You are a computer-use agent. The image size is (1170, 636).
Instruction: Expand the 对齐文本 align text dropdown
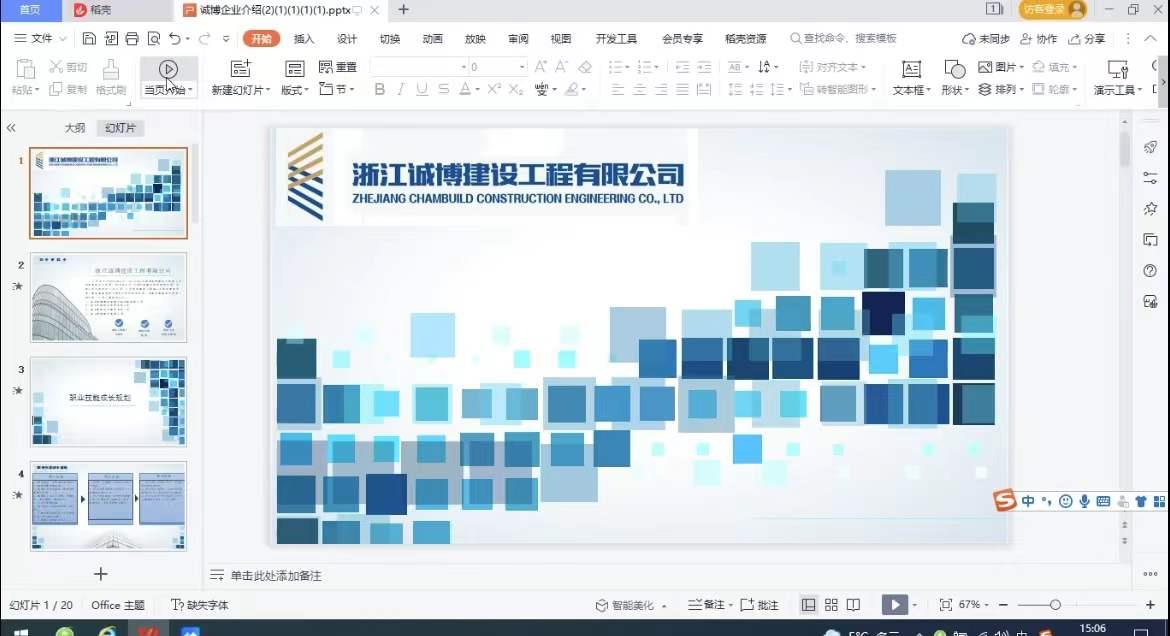(863, 67)
